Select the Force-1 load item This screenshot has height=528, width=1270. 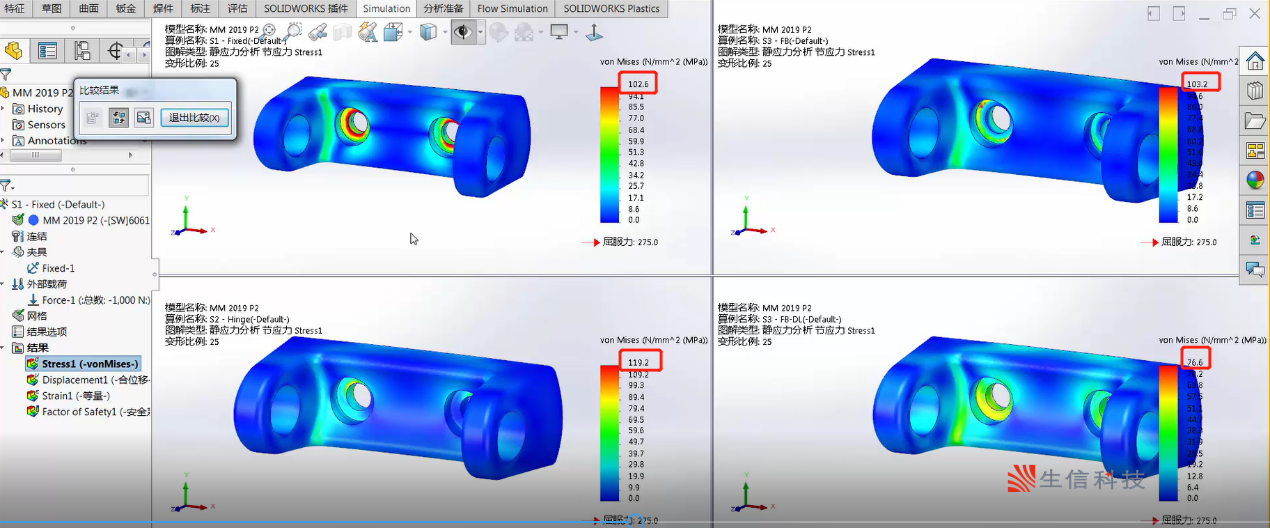pyautogui.click(x=88, y=300)
